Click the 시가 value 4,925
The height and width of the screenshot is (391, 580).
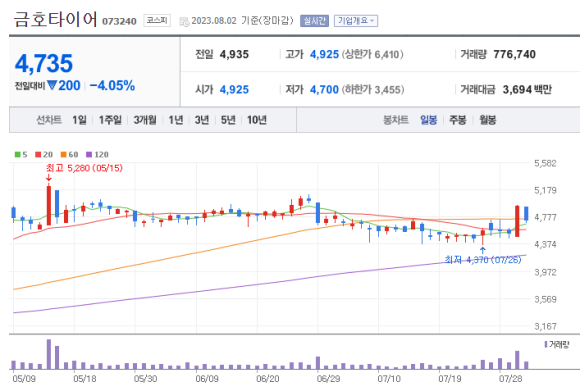(x=234, y=90)
